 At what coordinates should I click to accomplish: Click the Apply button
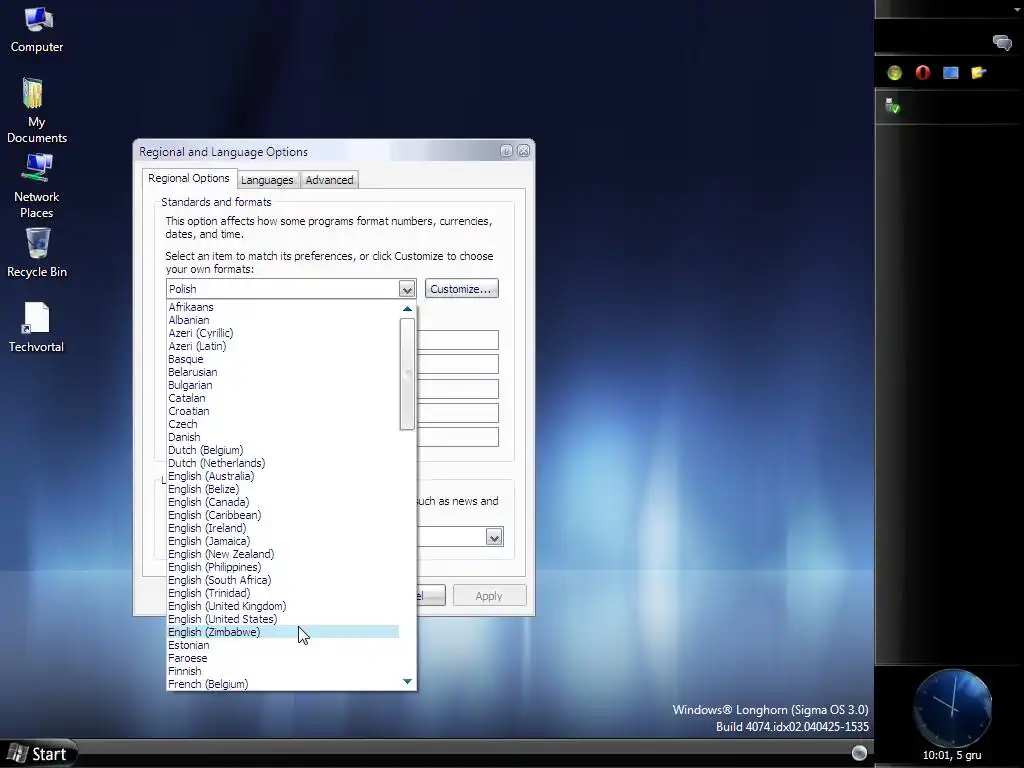[489, 596]
